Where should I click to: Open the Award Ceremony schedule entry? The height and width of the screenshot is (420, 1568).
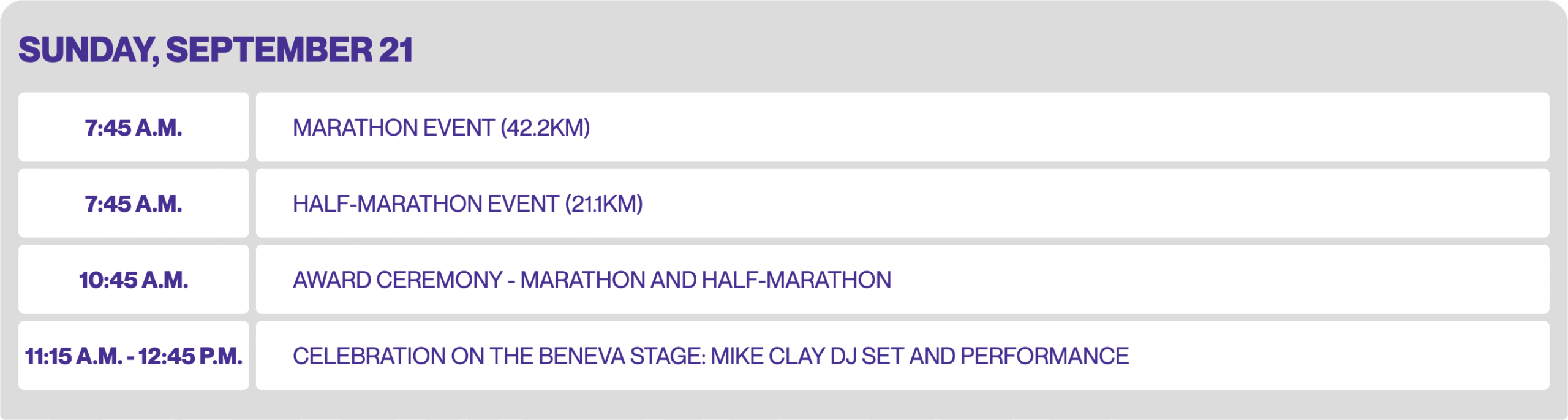[x=592, y=280]
